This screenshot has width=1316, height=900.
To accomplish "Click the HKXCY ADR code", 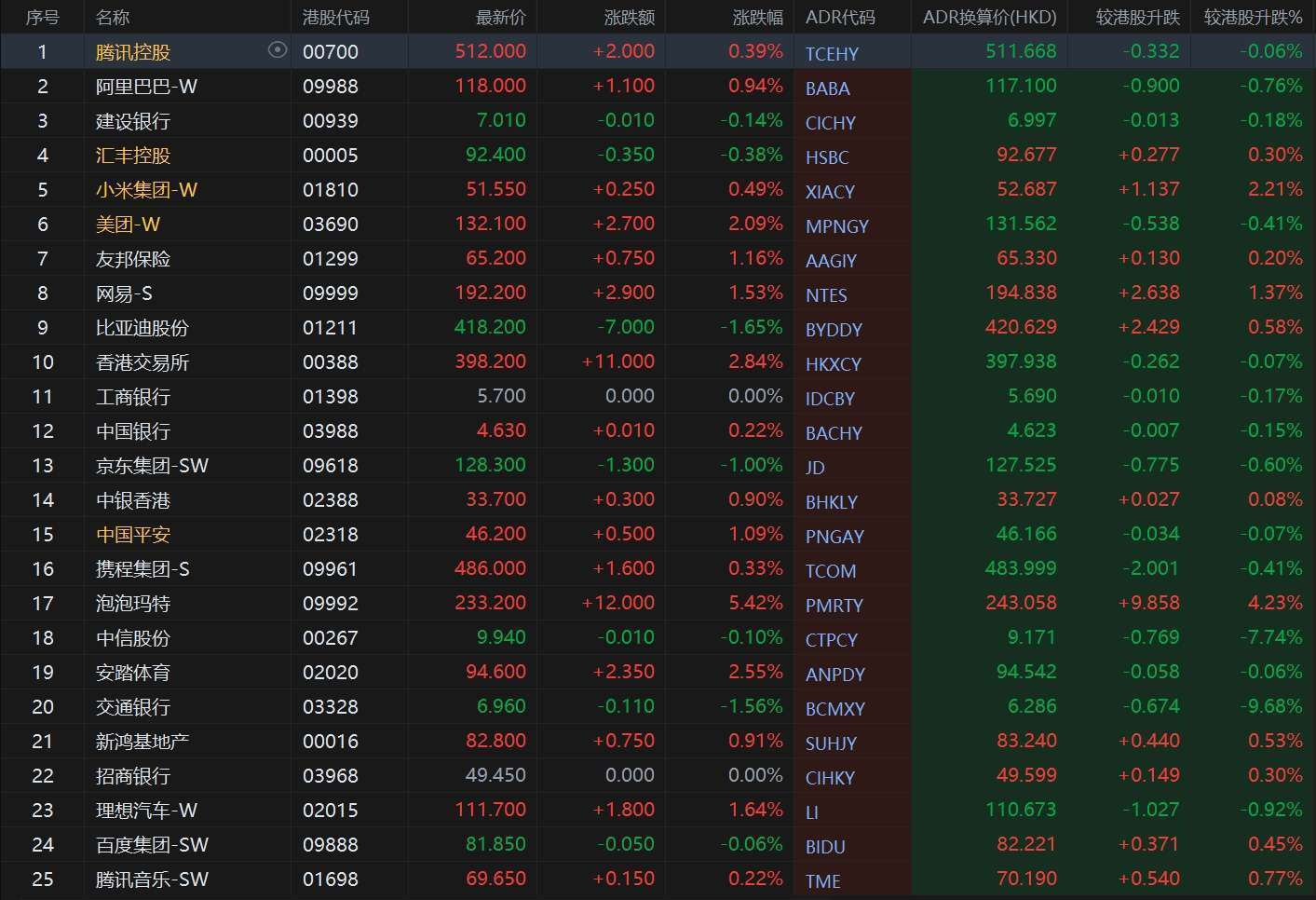I will click(834, 364).
